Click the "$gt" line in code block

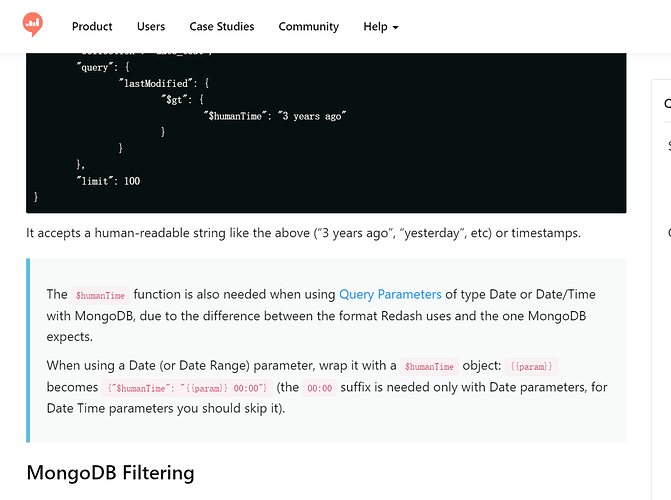pos(183,100)
